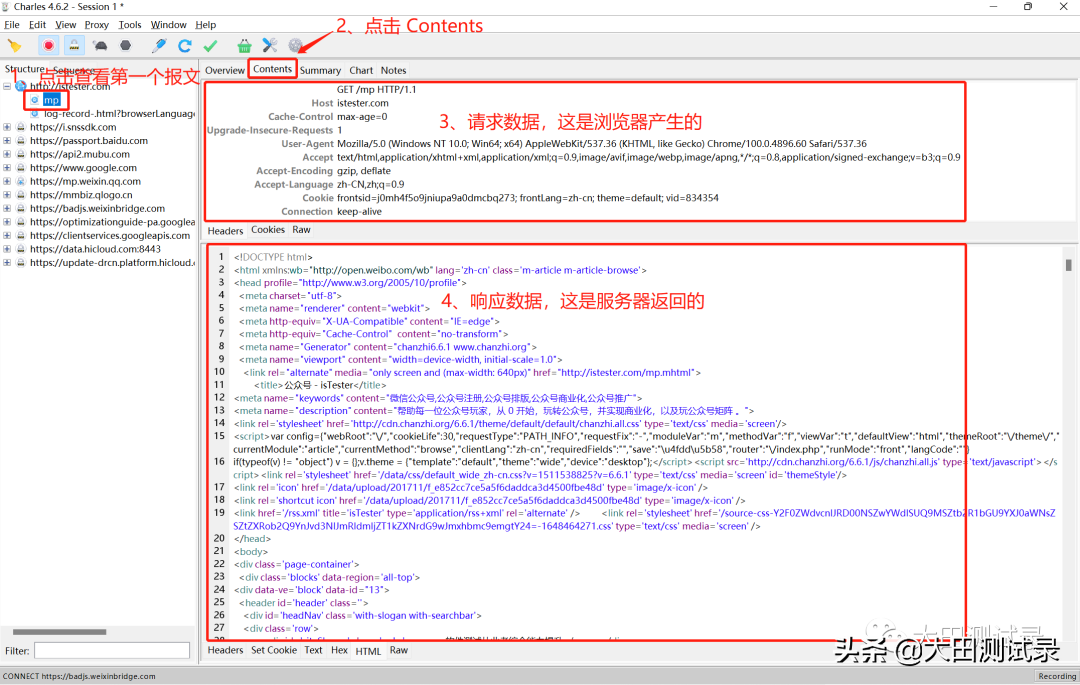Toggle throttling turtle icon
This screenshot has height=685, width=1080.
100,45
